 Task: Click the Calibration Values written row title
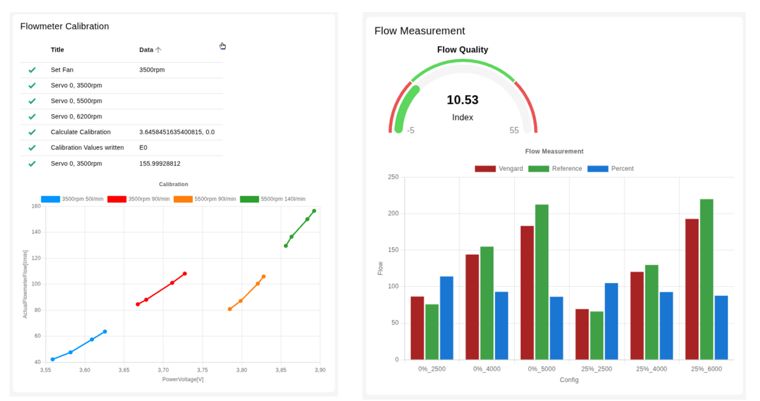coord(87,147)
